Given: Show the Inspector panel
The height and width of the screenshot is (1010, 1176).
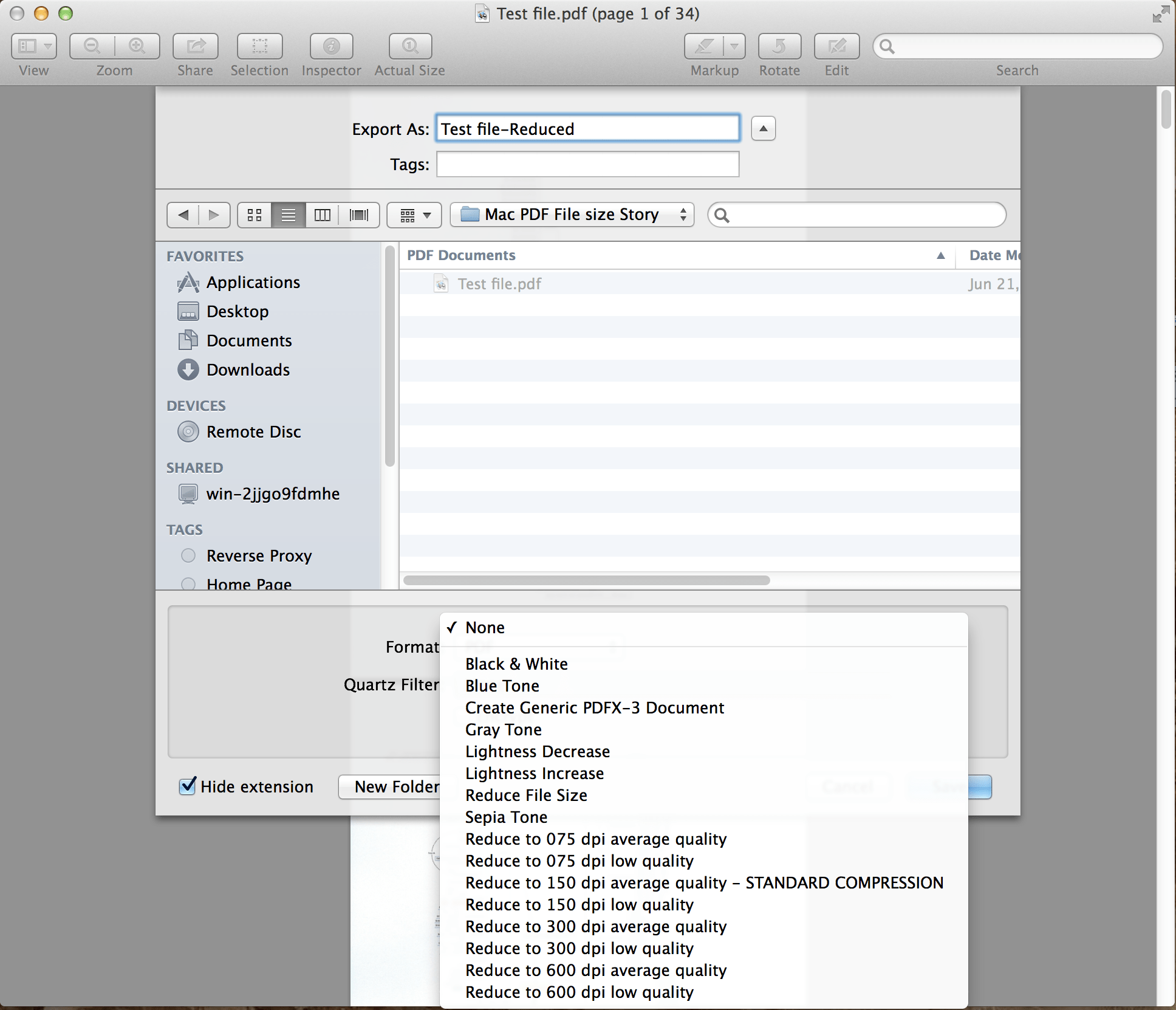Looking at the screenshot, I should [331, 46].
